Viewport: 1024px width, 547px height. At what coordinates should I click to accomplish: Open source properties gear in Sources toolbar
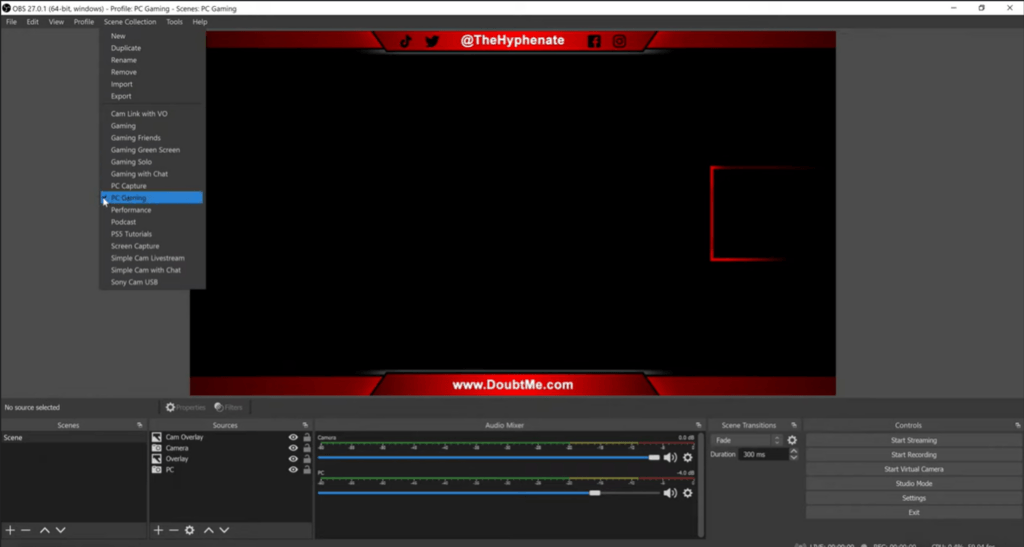[189, 530]
